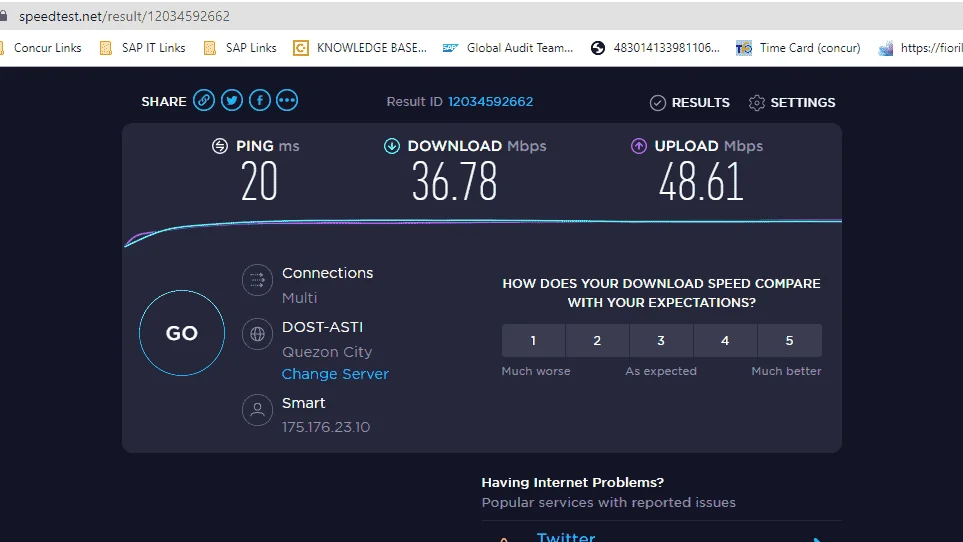963x542 pixels.
Task: Click the address bar lock icon
Action: 3,16
